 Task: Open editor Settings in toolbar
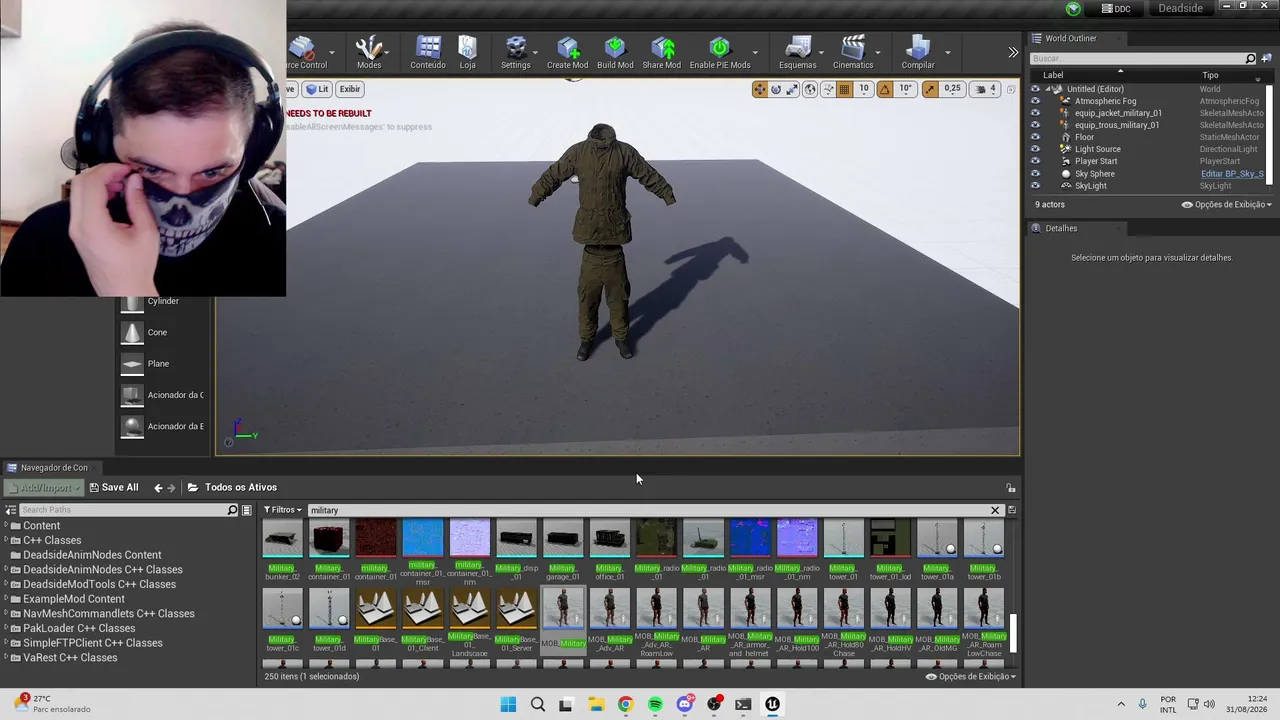(x=516, y=52)
